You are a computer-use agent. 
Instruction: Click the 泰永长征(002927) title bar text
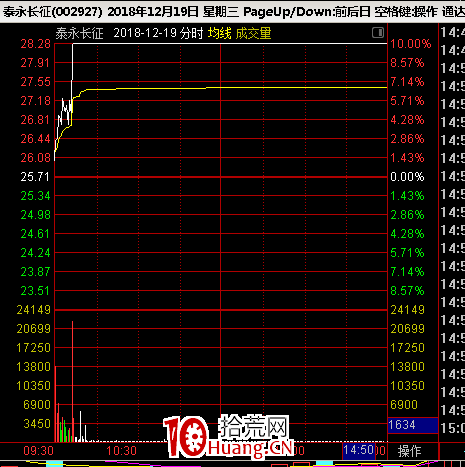point(53,12)
